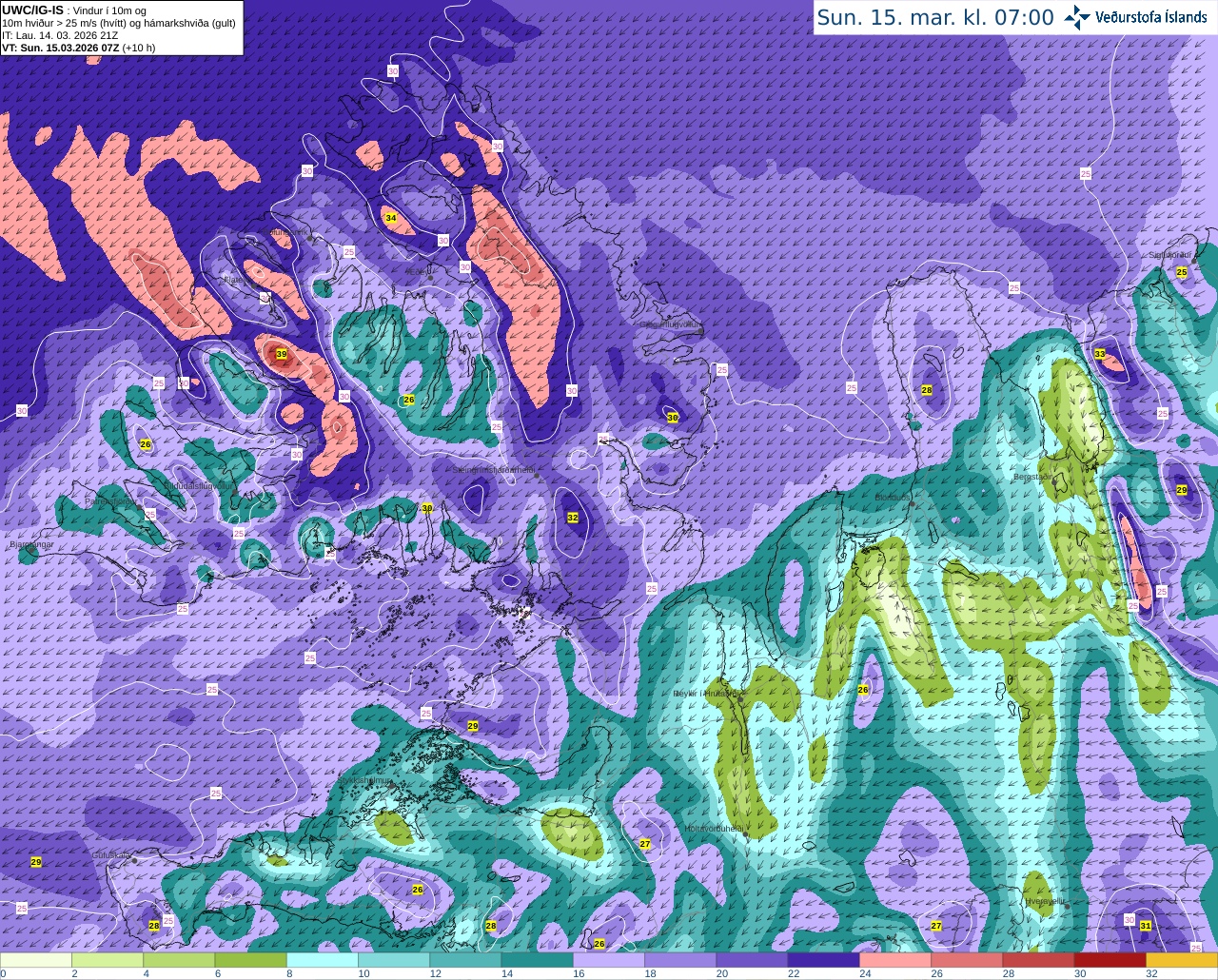Click the yellow 32 gust label near Steingrímsfjarðarheiði
Screen dimensions: 1218x980
pyautogui.click(x=573, y=518)
